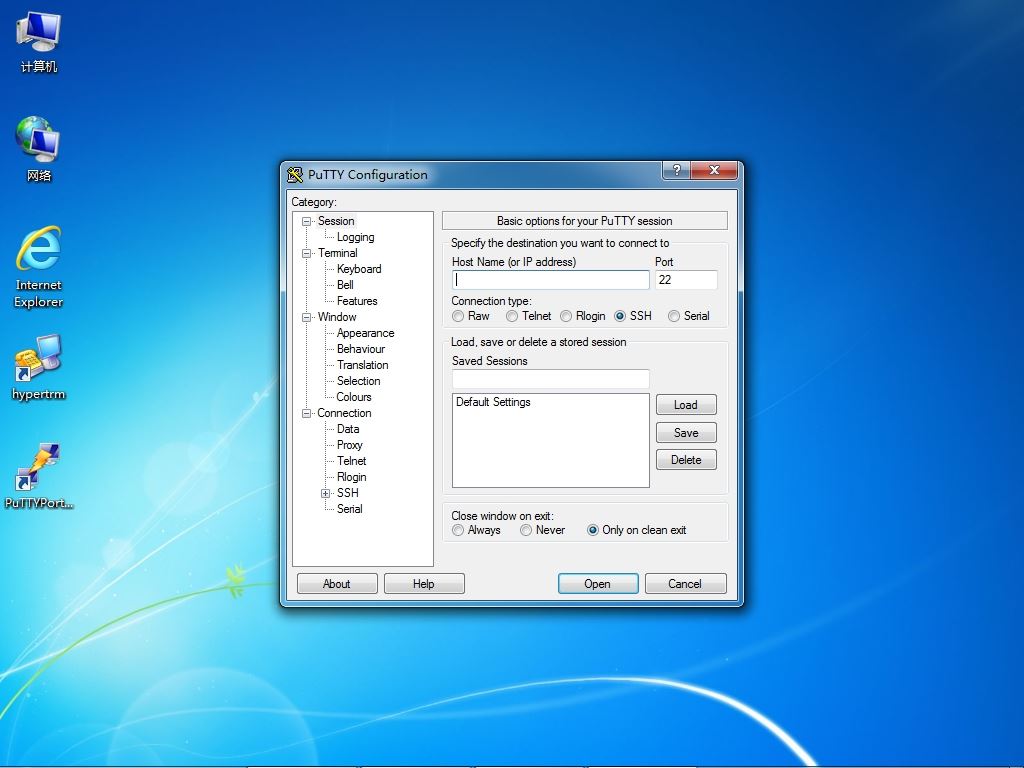Image resolution: width=1024 pixels, height=768 pixels.
Task: Click the Port number field
Action: (x=686, y=280)
